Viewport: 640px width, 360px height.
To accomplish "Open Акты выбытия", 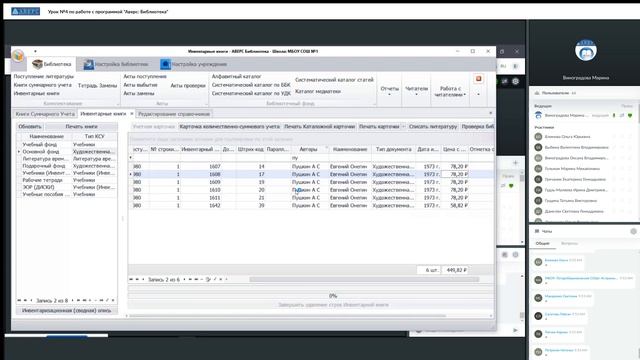I will [140, 85].
